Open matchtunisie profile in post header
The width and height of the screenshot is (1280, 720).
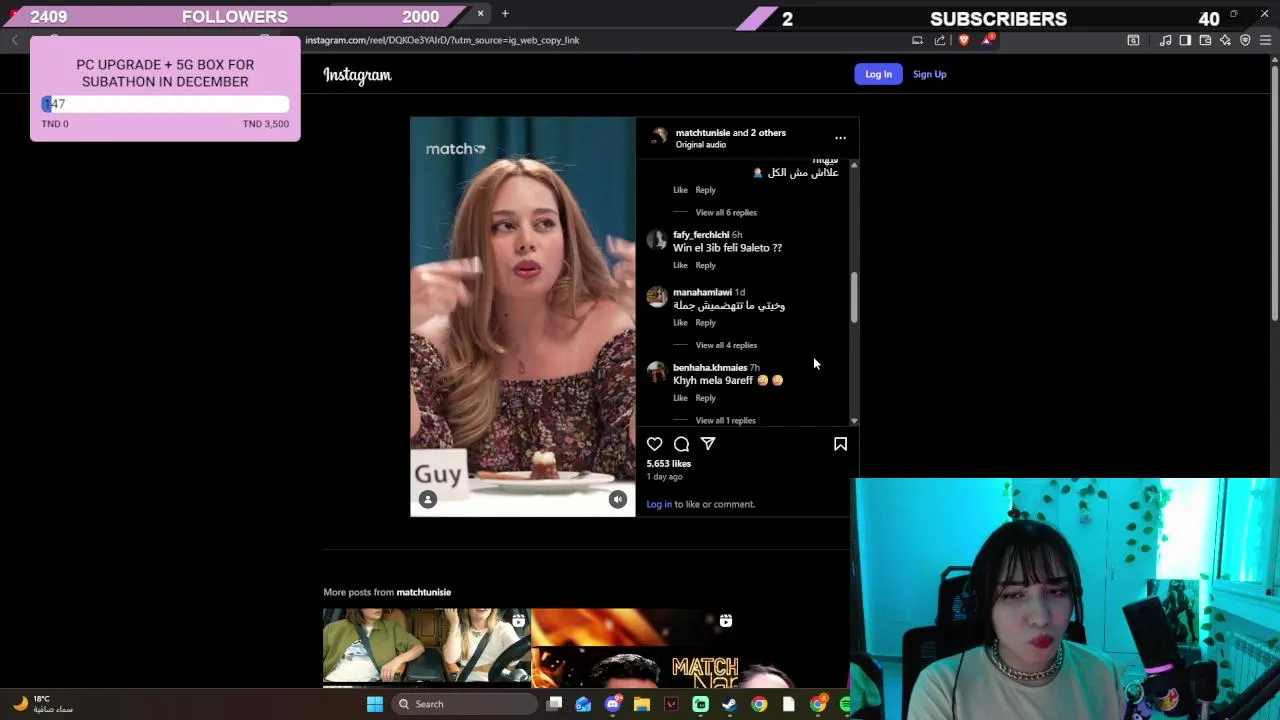[x=702, y=132]
